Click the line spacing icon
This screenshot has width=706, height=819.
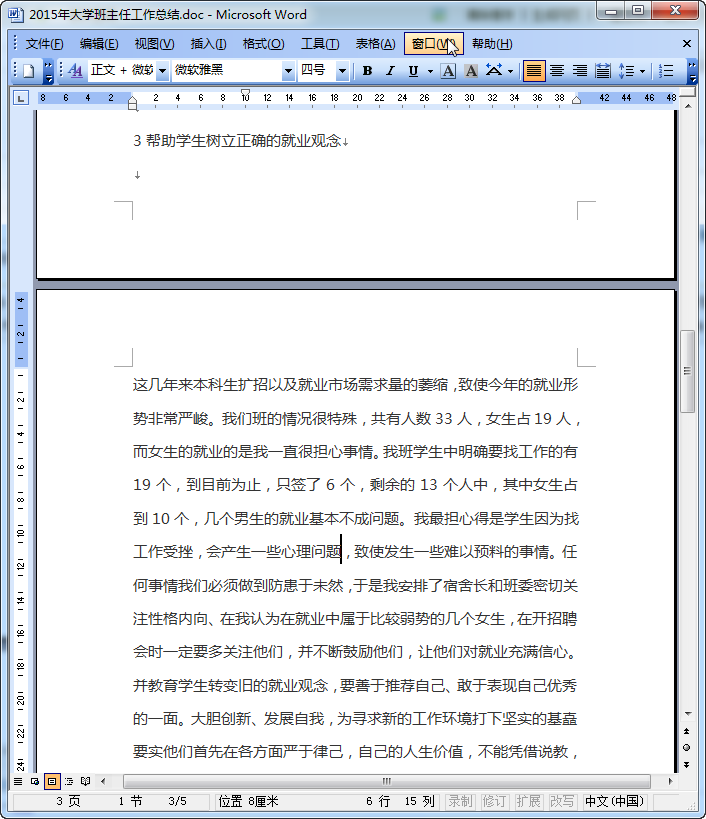[626, 71]
